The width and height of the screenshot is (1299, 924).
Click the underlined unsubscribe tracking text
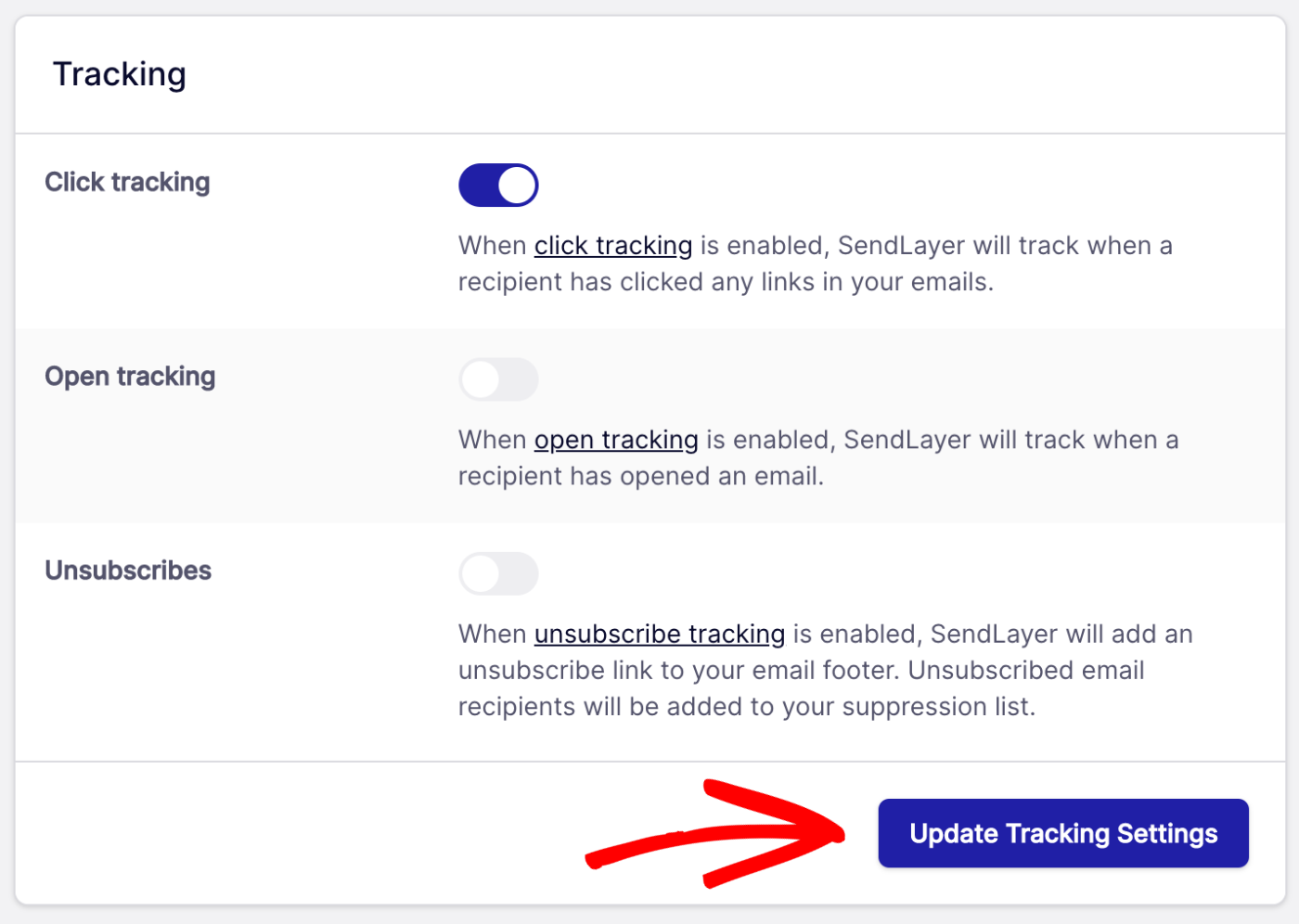(659, 634)
